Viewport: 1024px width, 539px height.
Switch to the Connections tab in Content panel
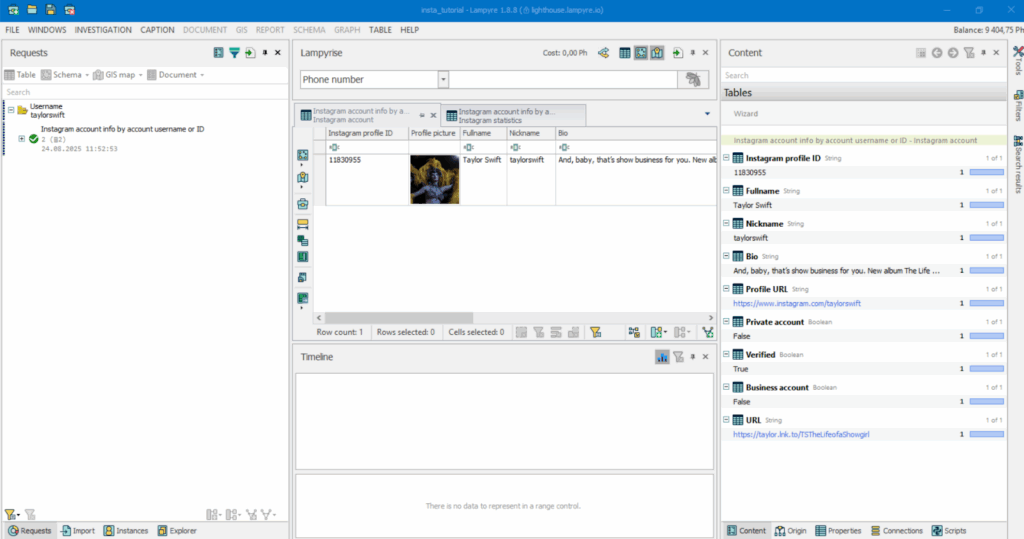coord(897,531)
